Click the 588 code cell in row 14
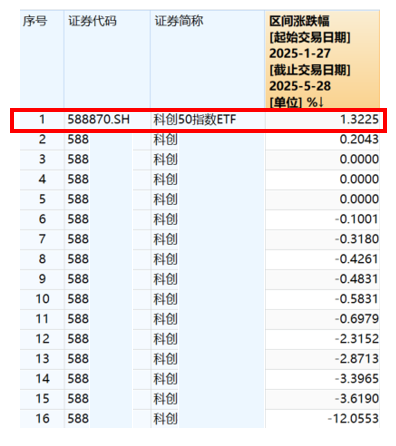Image resolution: width=396 pixels, height=446 pixels. tap(78, 379)
